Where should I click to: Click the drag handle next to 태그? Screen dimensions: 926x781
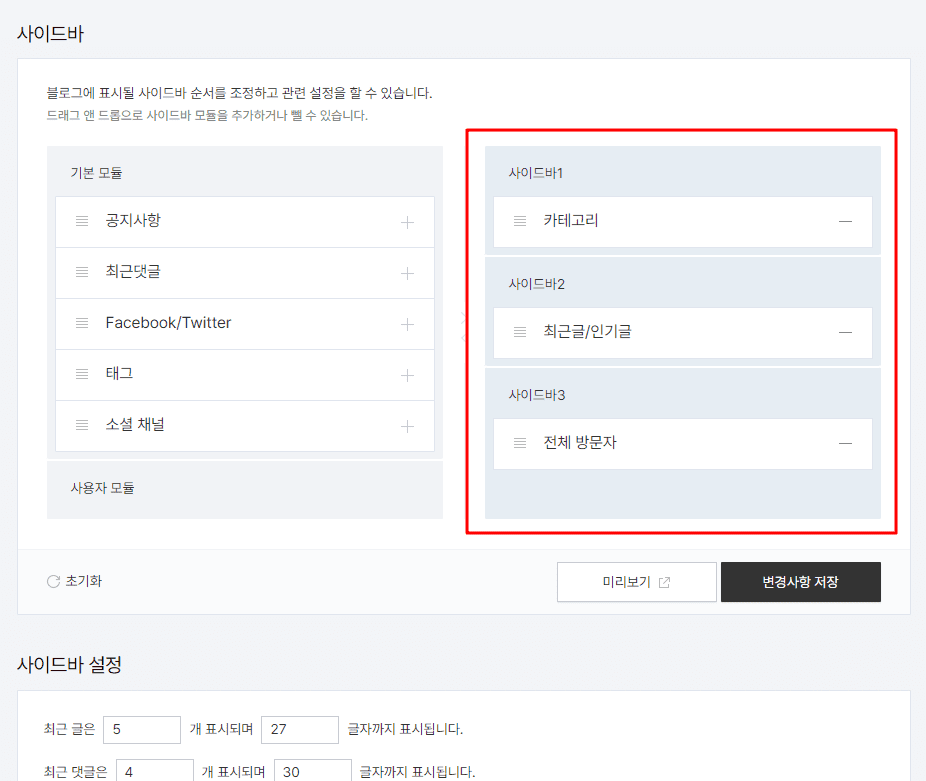point(82,374)
